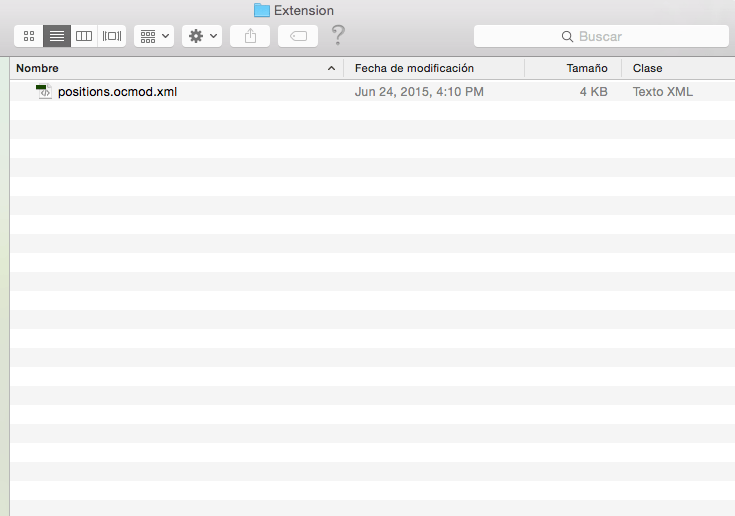Click the XML file icon of positions.ocmod.xml
735x516 pixels.
click(44, 91)
